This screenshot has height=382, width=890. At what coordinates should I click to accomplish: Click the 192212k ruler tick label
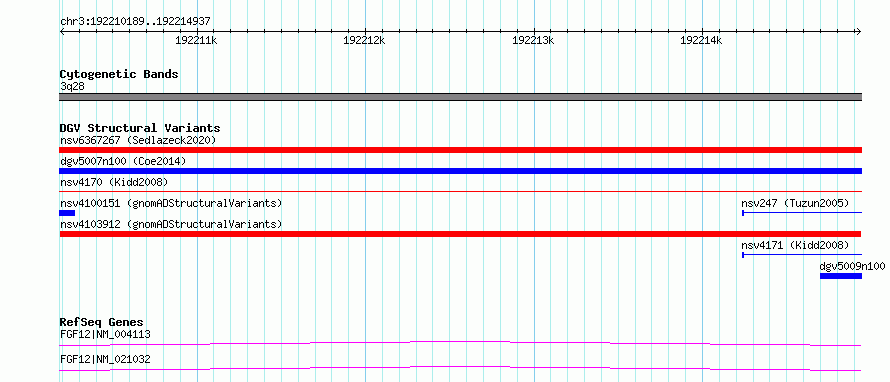click(x=364, y=41)
